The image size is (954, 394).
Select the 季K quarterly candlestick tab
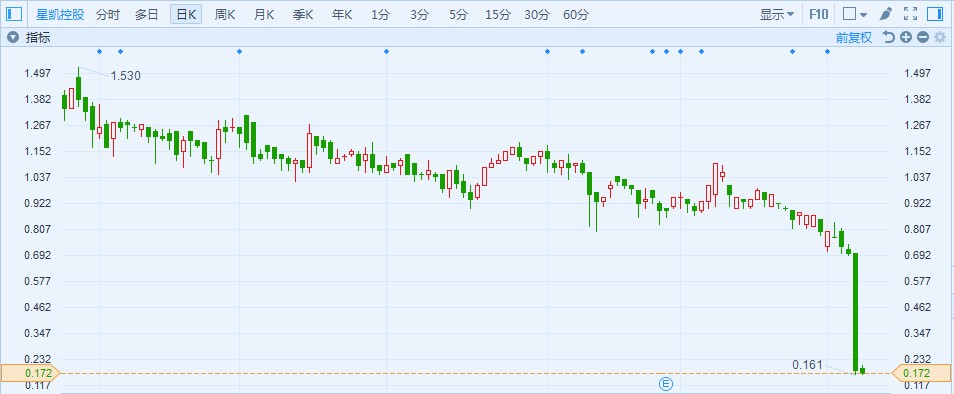(302, 15)
